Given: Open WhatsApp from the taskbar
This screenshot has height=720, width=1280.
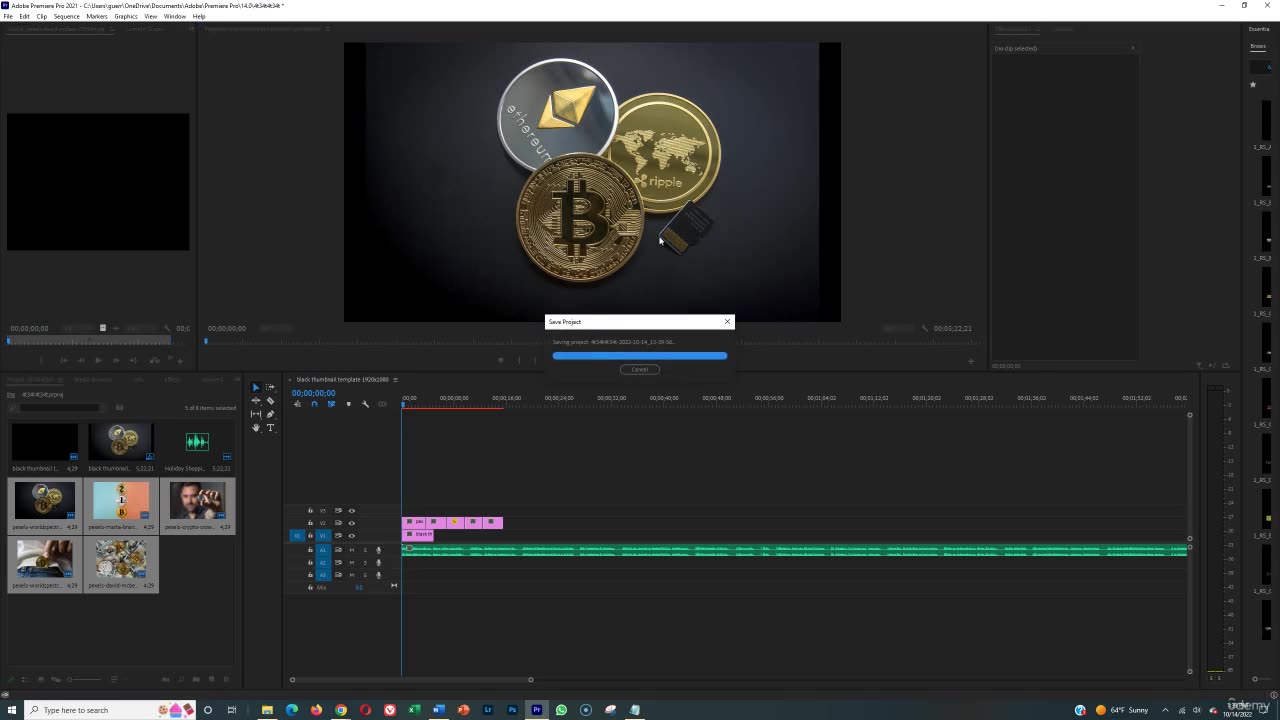Looking at the screenshot, I should 561,710.
